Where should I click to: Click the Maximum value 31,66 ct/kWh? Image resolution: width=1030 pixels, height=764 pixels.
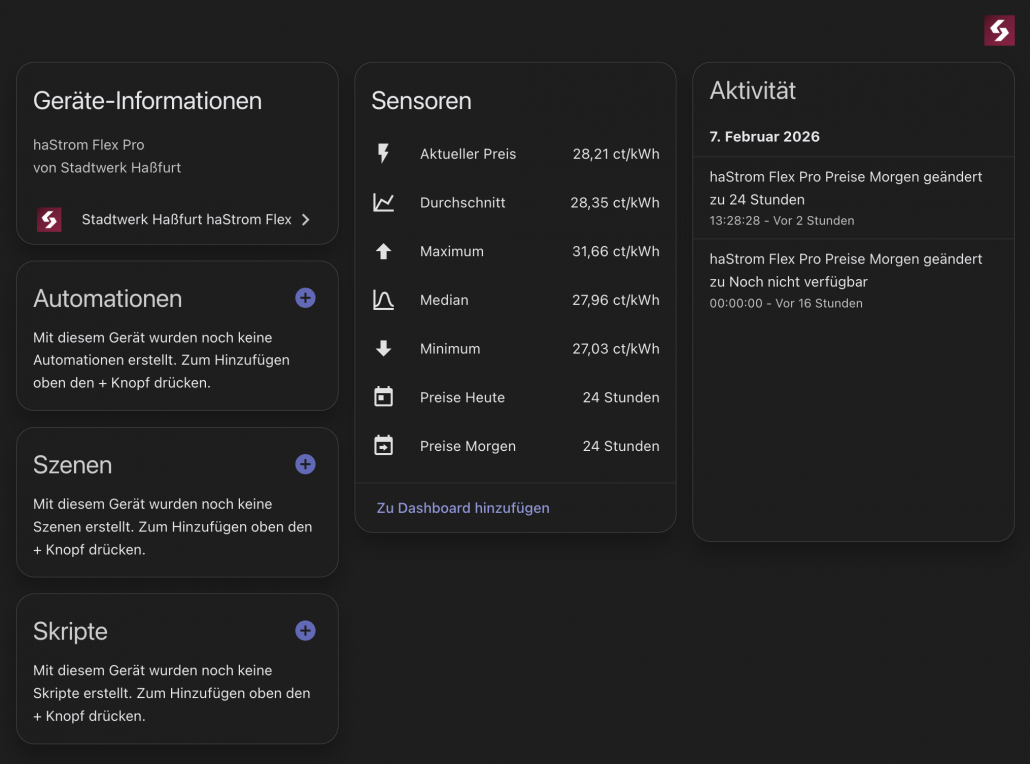[x=615, y=252]
